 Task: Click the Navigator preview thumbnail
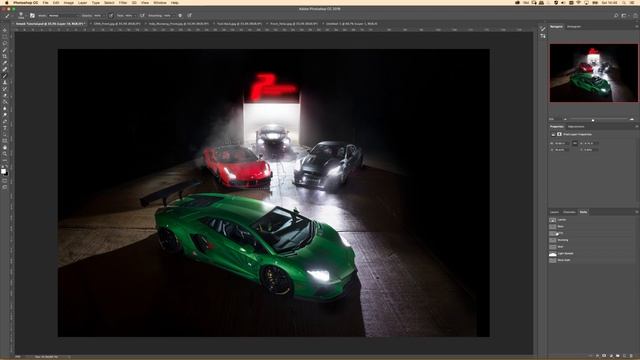click(593, 73)
